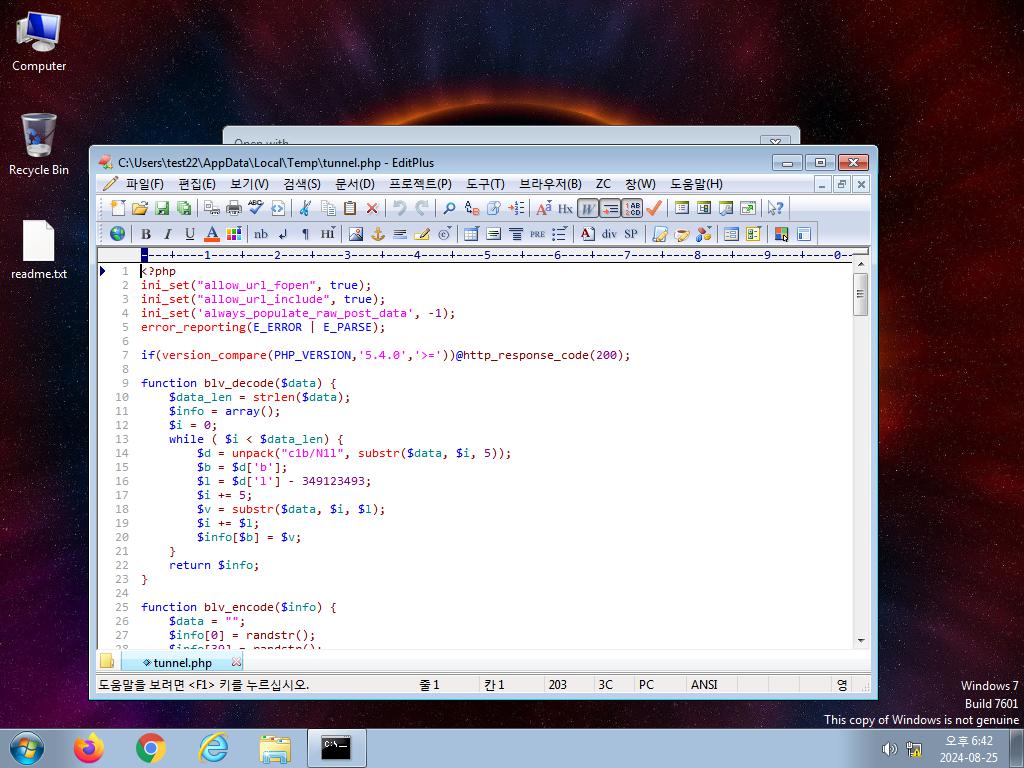1024x768 pixels.
Task: Click the Save All icon
Action: pyautogui.click(x=184, y=208)
